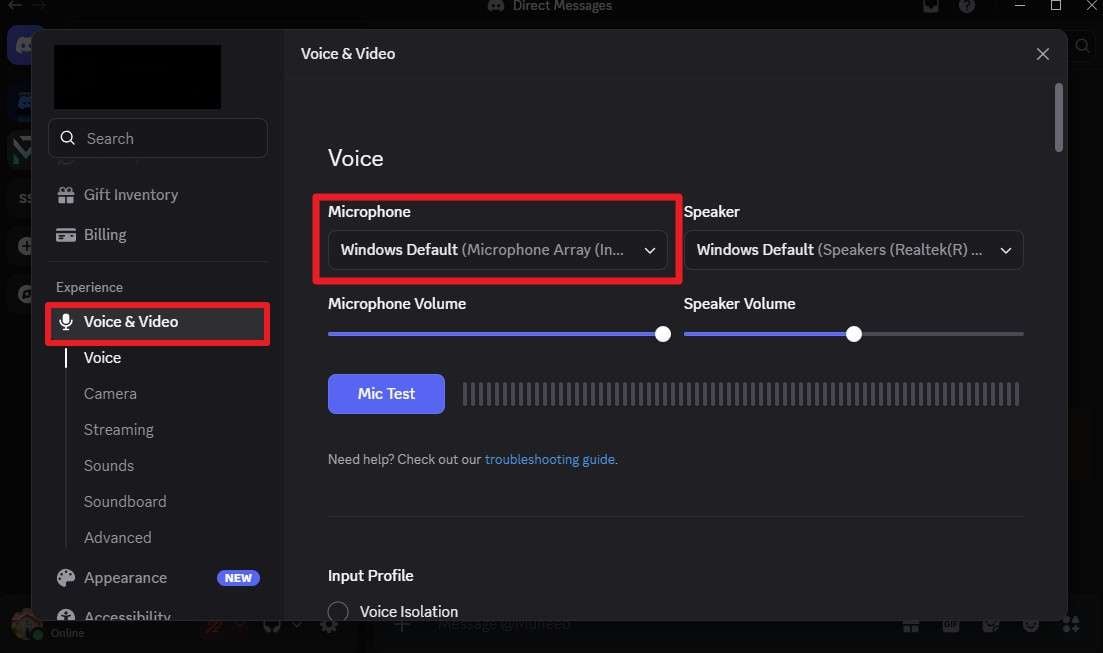Screen dimensions: 1103x653
Task: Click the Voice & Video panel title
Action: 348,53
